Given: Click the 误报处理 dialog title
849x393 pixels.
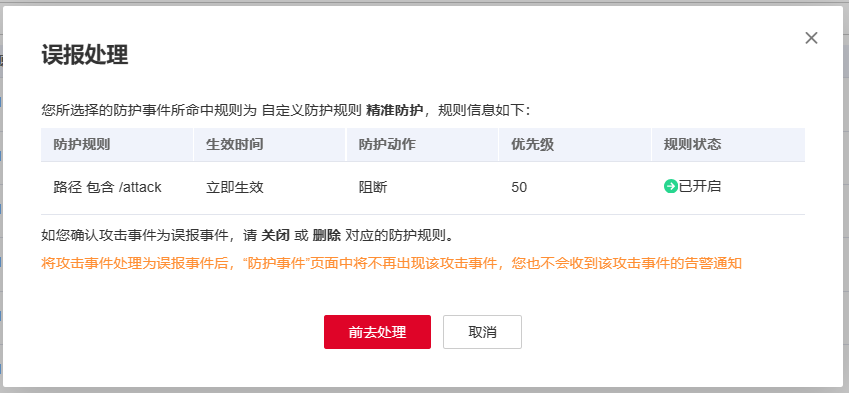Looking at the screenshot, I should point(84,55).
